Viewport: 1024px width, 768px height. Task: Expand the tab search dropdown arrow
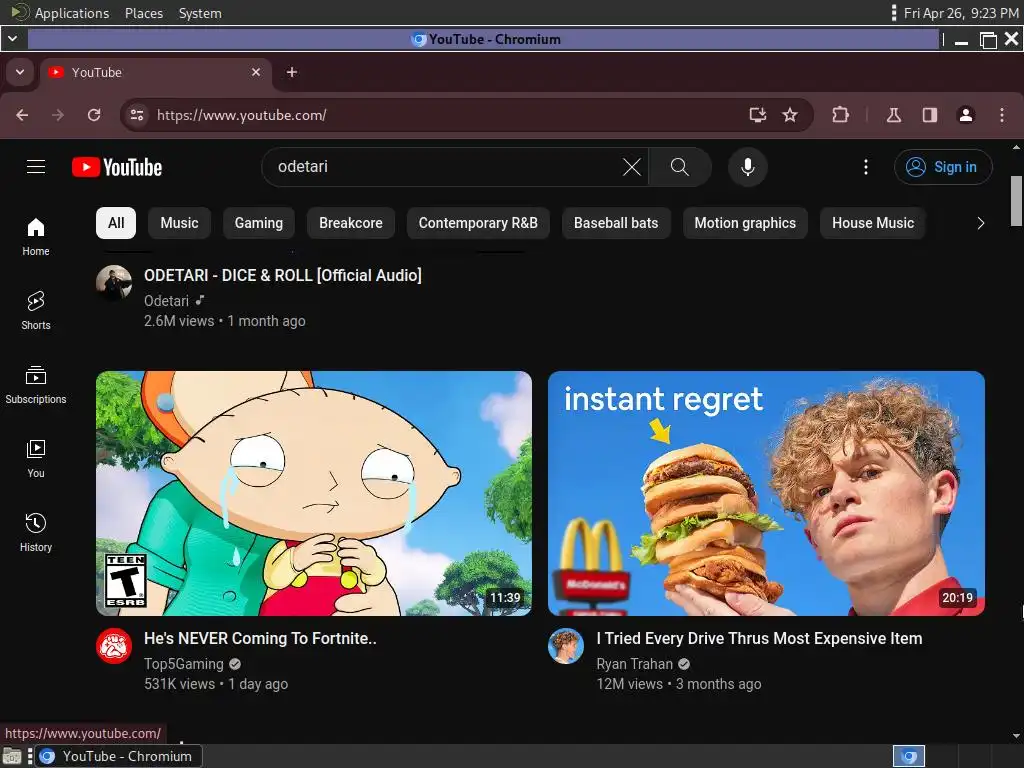20,72
